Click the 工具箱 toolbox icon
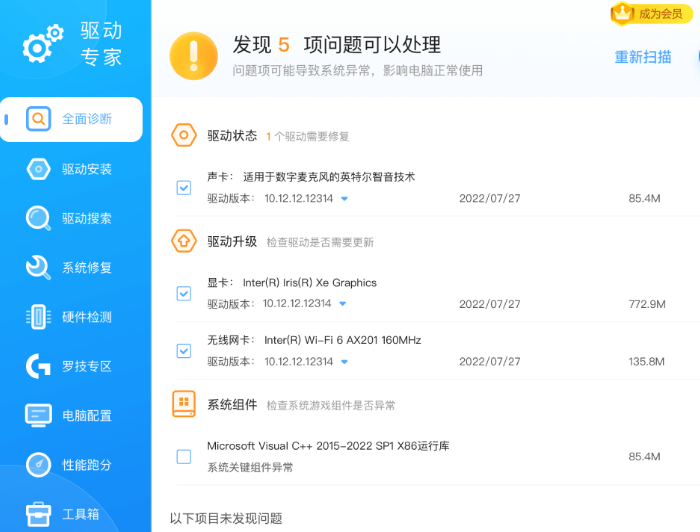Viewport: 700px width, 532px height. coord(38,514)
